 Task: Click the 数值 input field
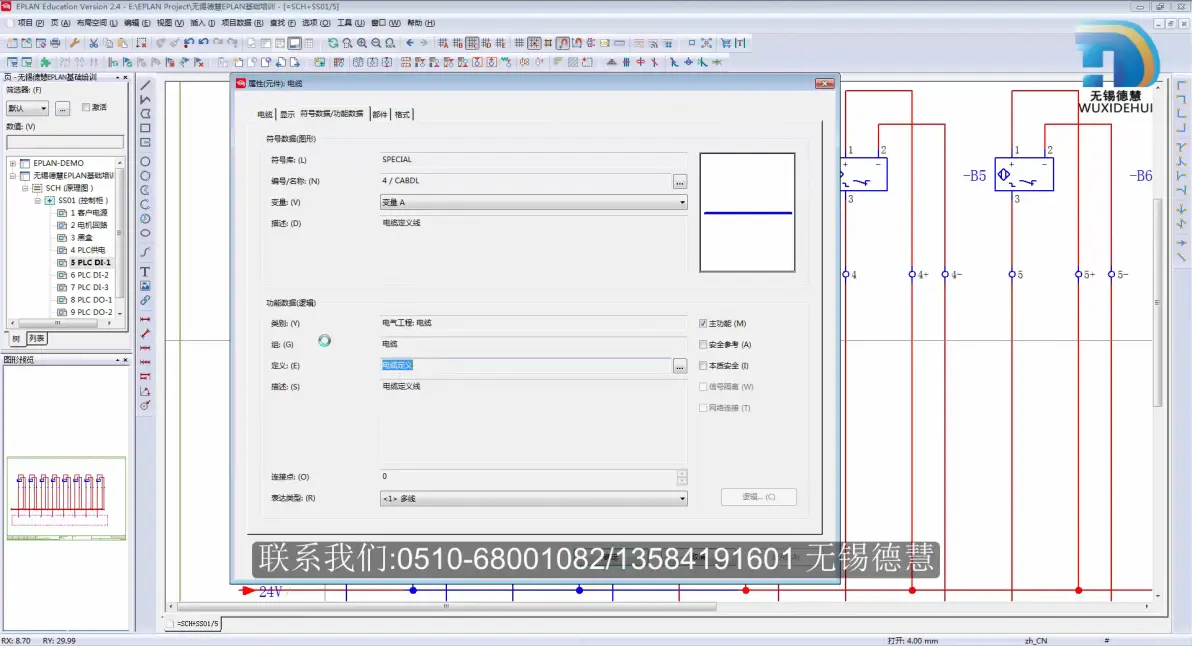[x=65, y=142]
